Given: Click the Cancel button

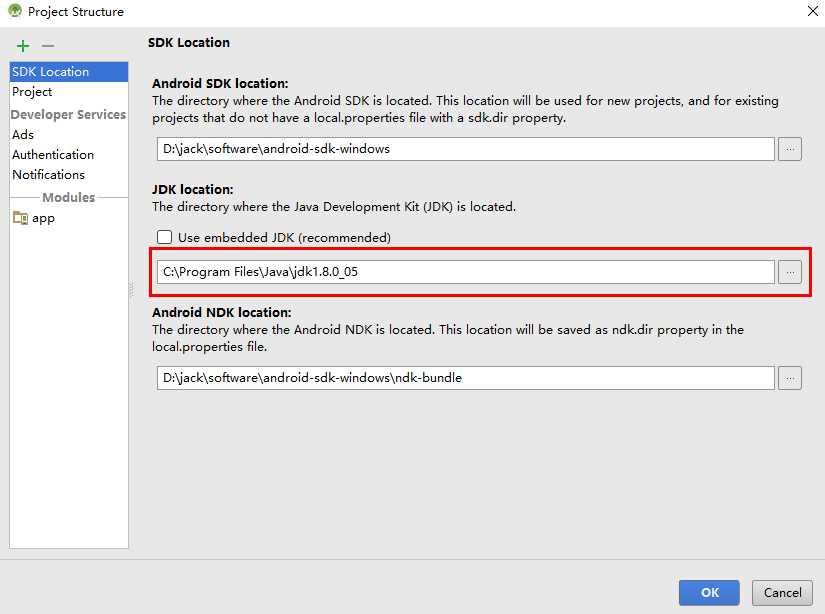Looking at the screenshot, I should [782, 592].
